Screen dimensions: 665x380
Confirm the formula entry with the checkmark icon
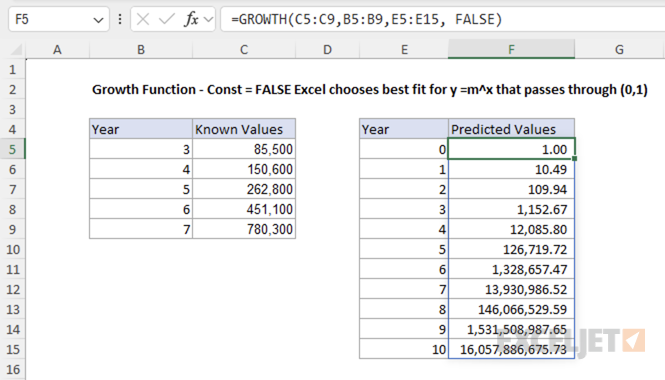[167, 20]
